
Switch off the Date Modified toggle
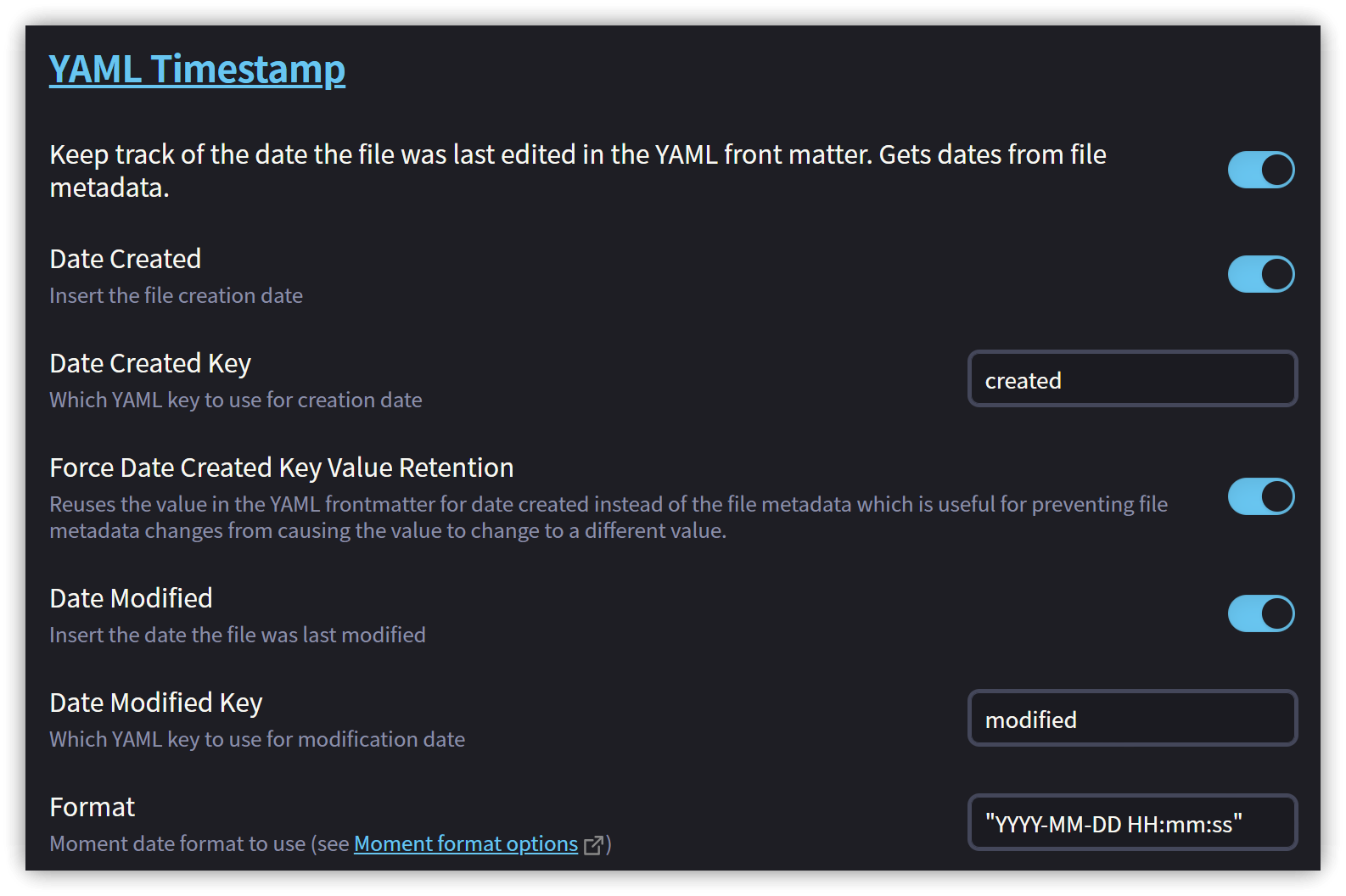[1260, 613]
